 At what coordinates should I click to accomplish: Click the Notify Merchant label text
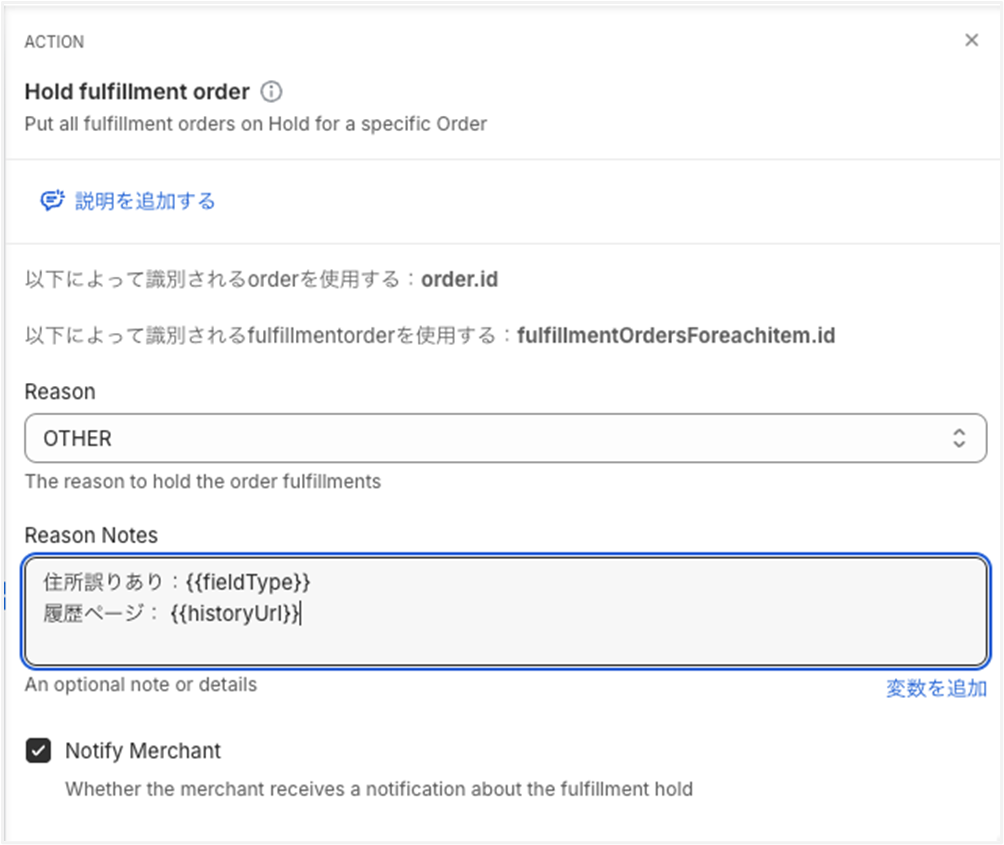pyautogui.click(x=143, y=751)
